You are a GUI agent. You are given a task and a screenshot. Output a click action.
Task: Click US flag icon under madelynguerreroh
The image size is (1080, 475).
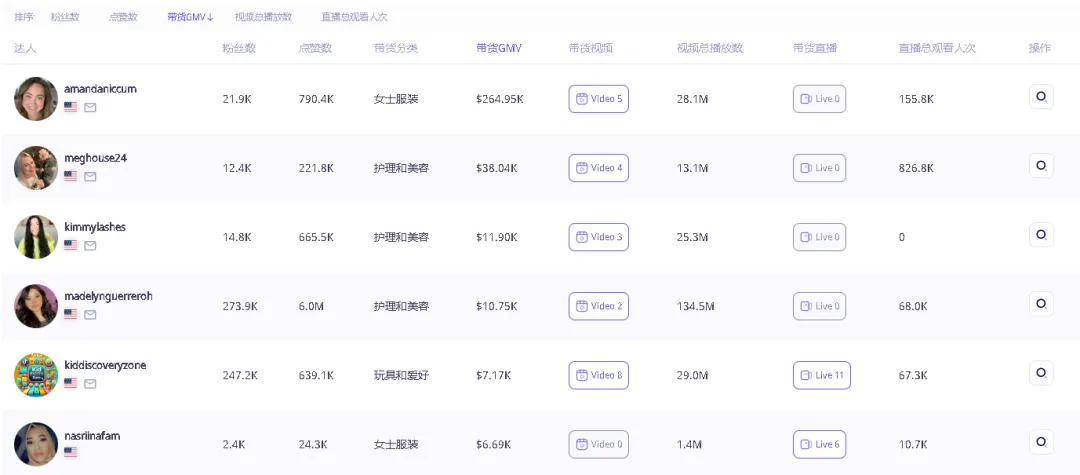click(x=70, y=315)
